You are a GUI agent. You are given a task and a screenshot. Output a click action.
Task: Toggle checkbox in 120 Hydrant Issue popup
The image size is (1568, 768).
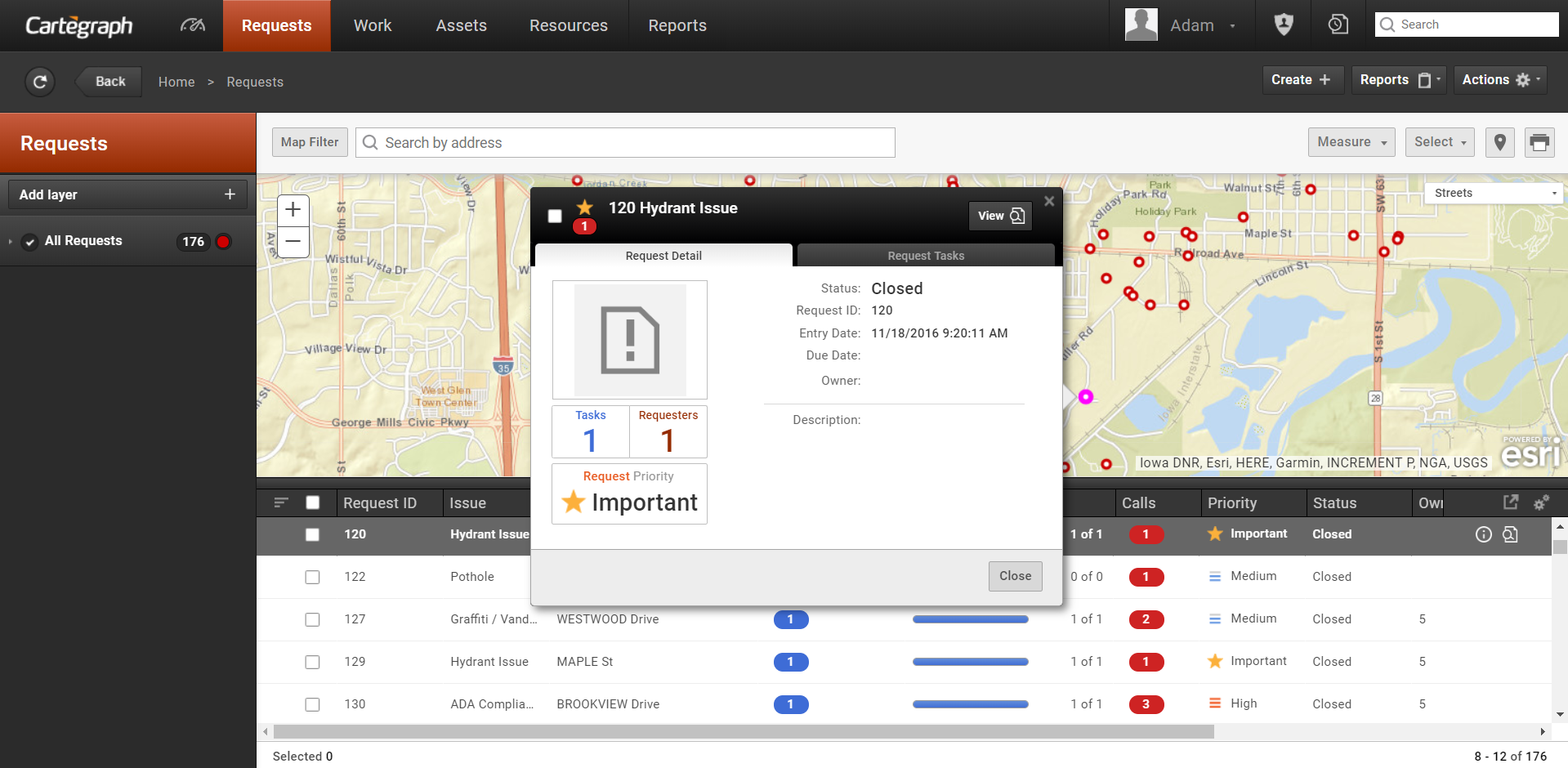point(555,216)
